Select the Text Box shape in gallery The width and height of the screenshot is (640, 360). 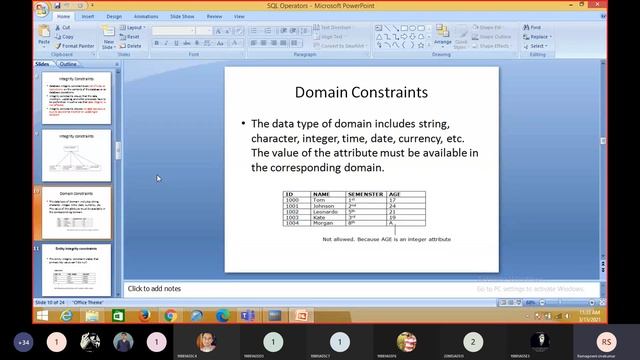pyautogui.click(x=378, y=28)
